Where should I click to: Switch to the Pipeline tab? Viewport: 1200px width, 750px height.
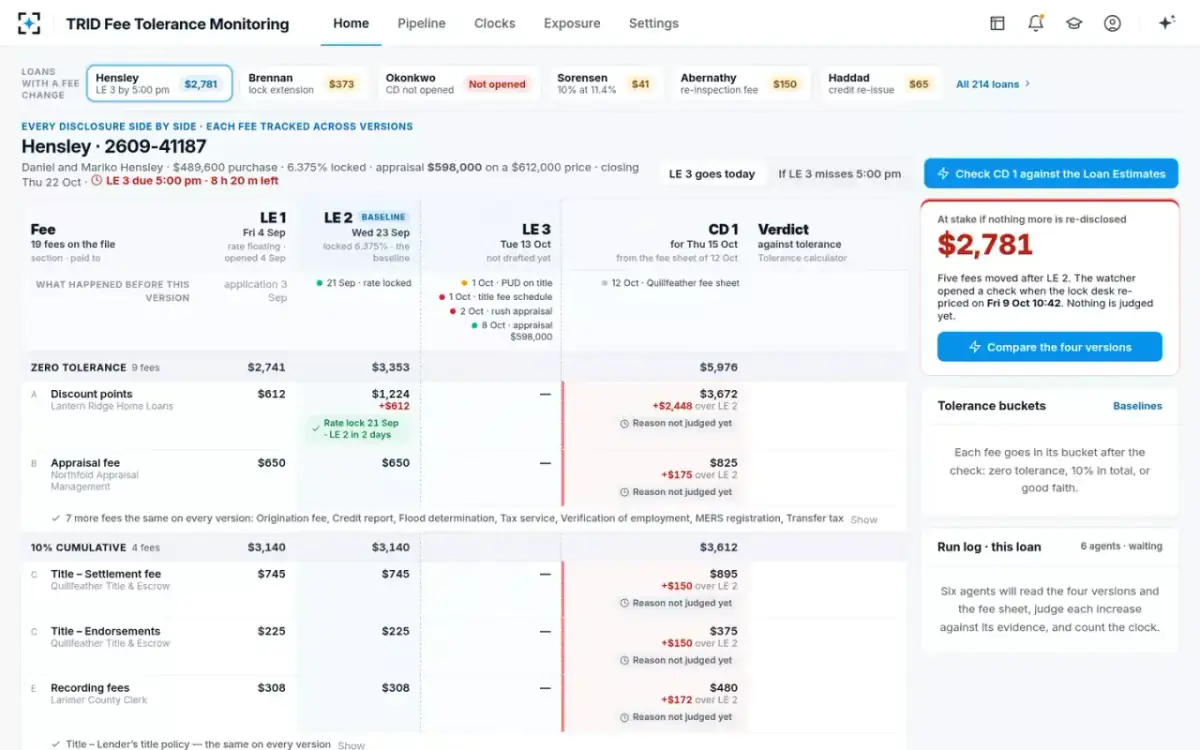tap(421, 23)
